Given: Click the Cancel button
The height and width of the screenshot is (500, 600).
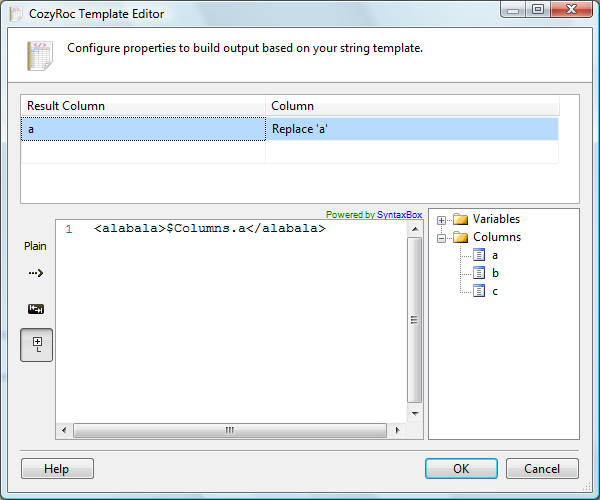Looking at the screenshot, I should [x=542, y=469].
